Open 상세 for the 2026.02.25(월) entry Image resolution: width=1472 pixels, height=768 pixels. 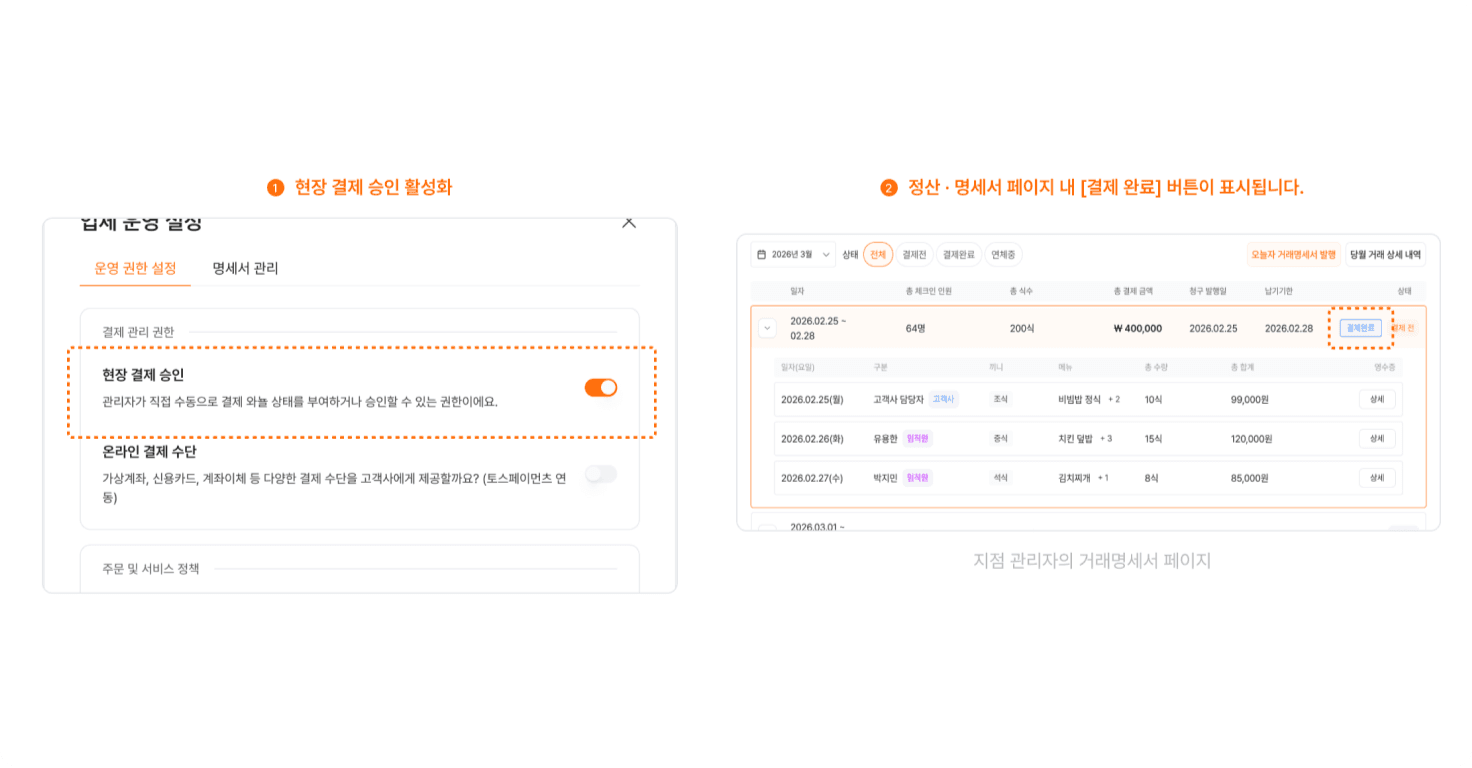point(1377,399)
